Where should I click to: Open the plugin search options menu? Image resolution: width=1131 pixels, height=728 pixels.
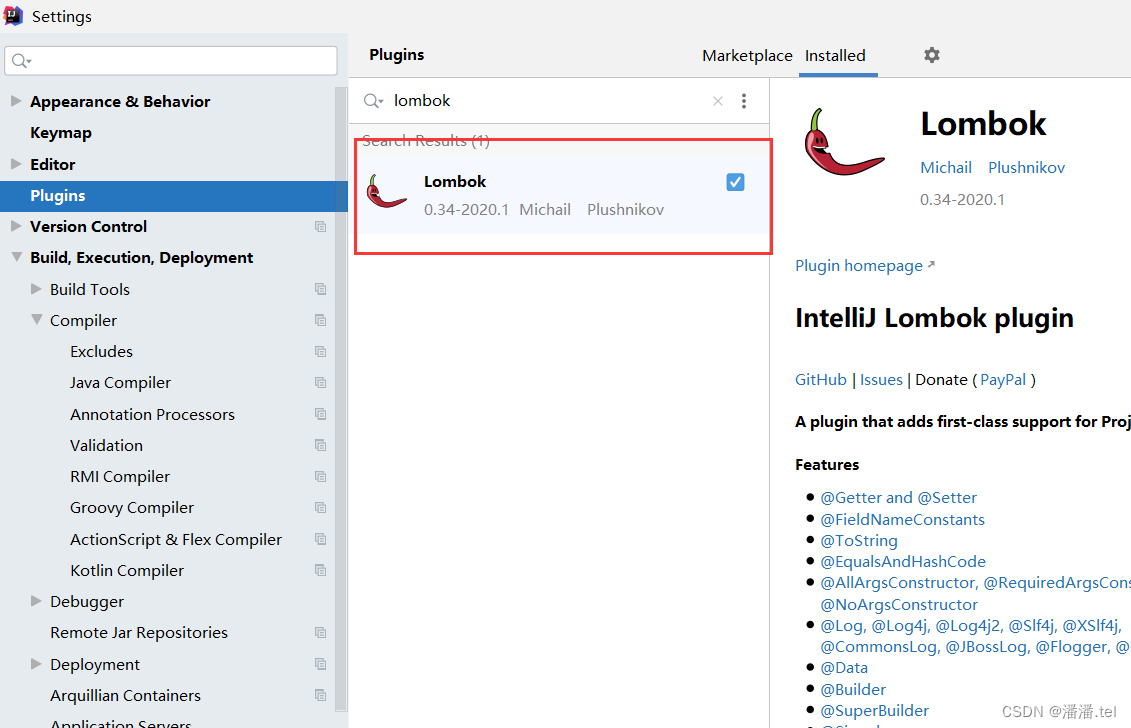click(744, 101)
